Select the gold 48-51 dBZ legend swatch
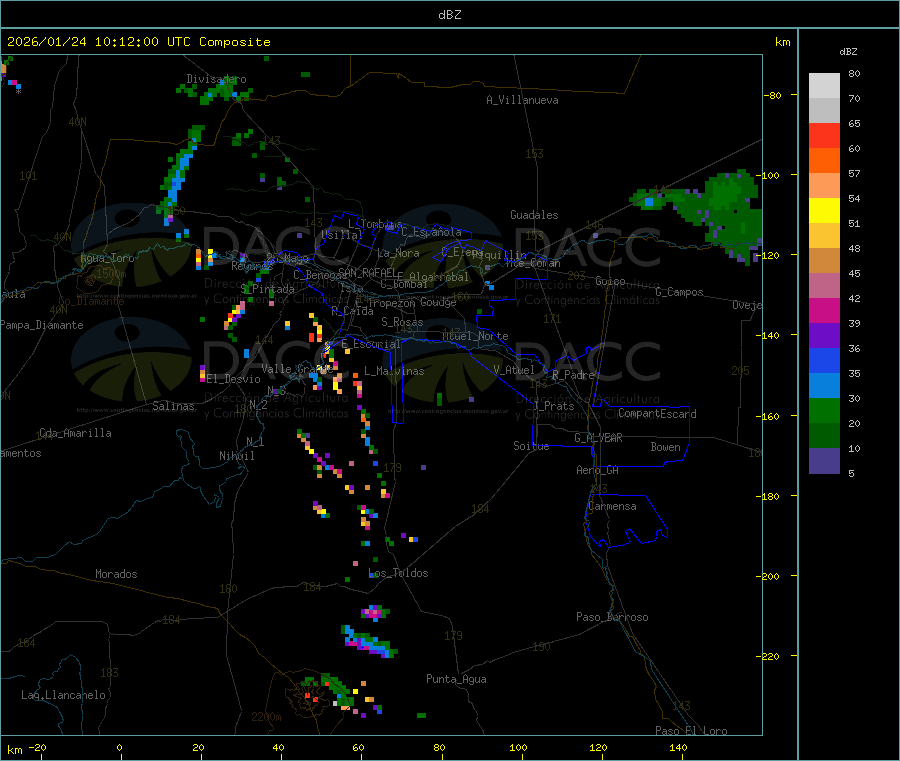This screenshot has width=900, height=761. click(x=824, y=236)
